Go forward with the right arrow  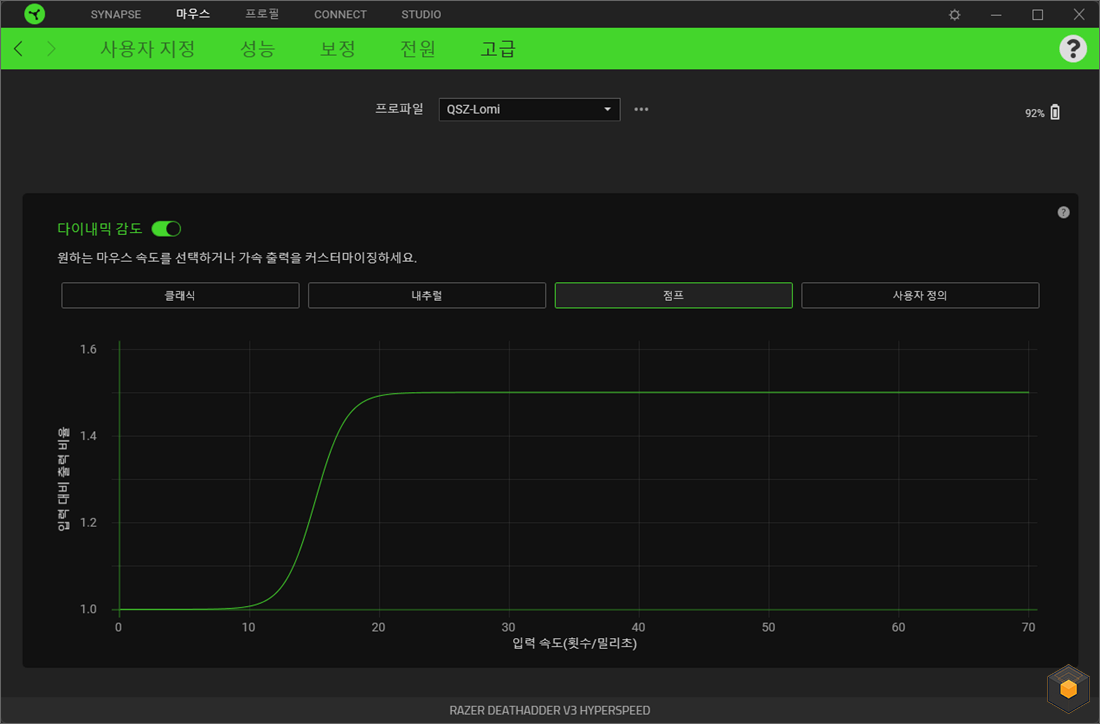point(51,48)
